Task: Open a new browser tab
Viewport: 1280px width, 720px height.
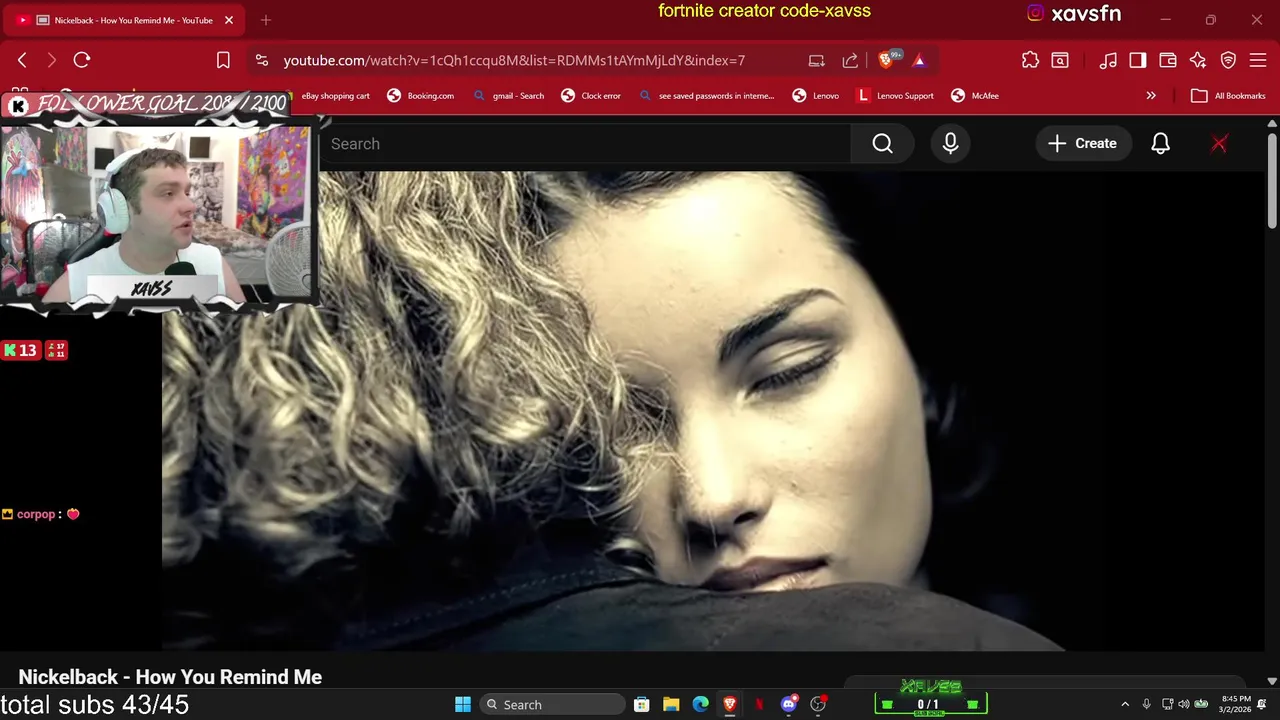Action: click(266, 20)
